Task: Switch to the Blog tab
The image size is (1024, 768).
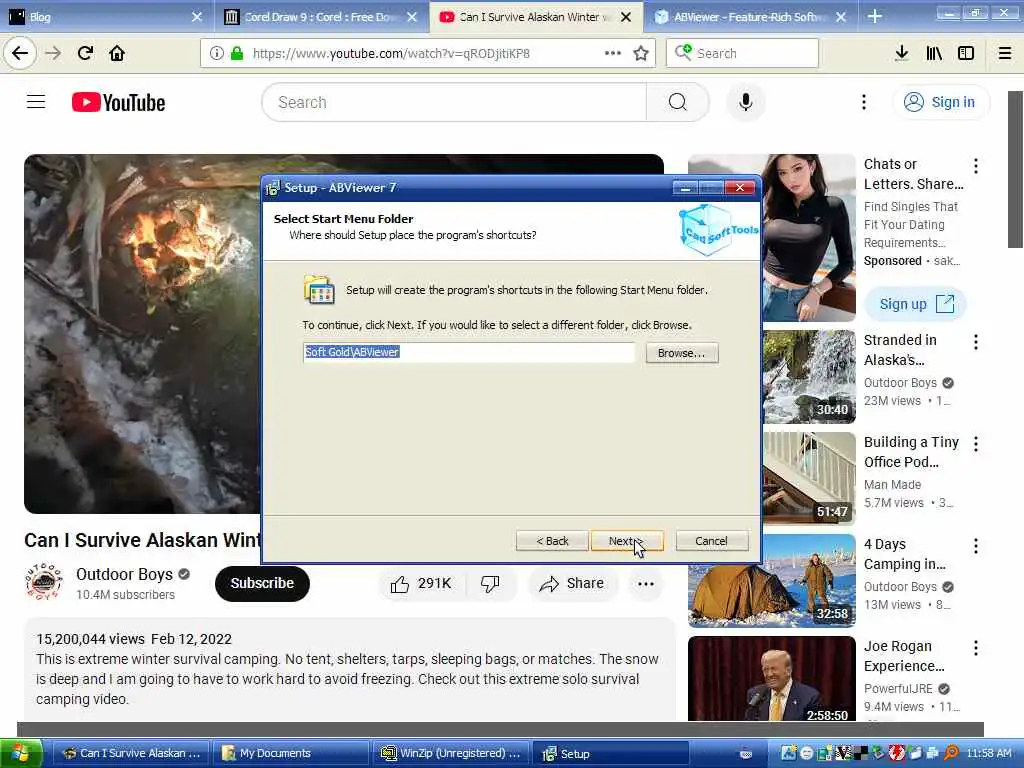Action: (106, 17)
